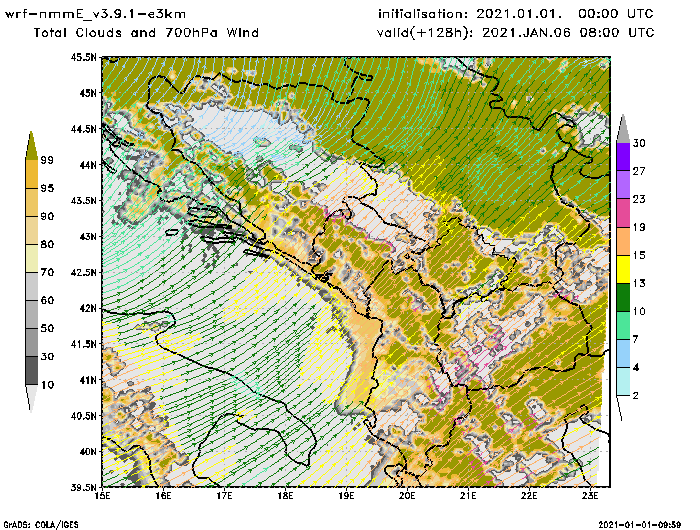
Task: Click the 15 label on wind legend
Action: [x=639, y=255]
